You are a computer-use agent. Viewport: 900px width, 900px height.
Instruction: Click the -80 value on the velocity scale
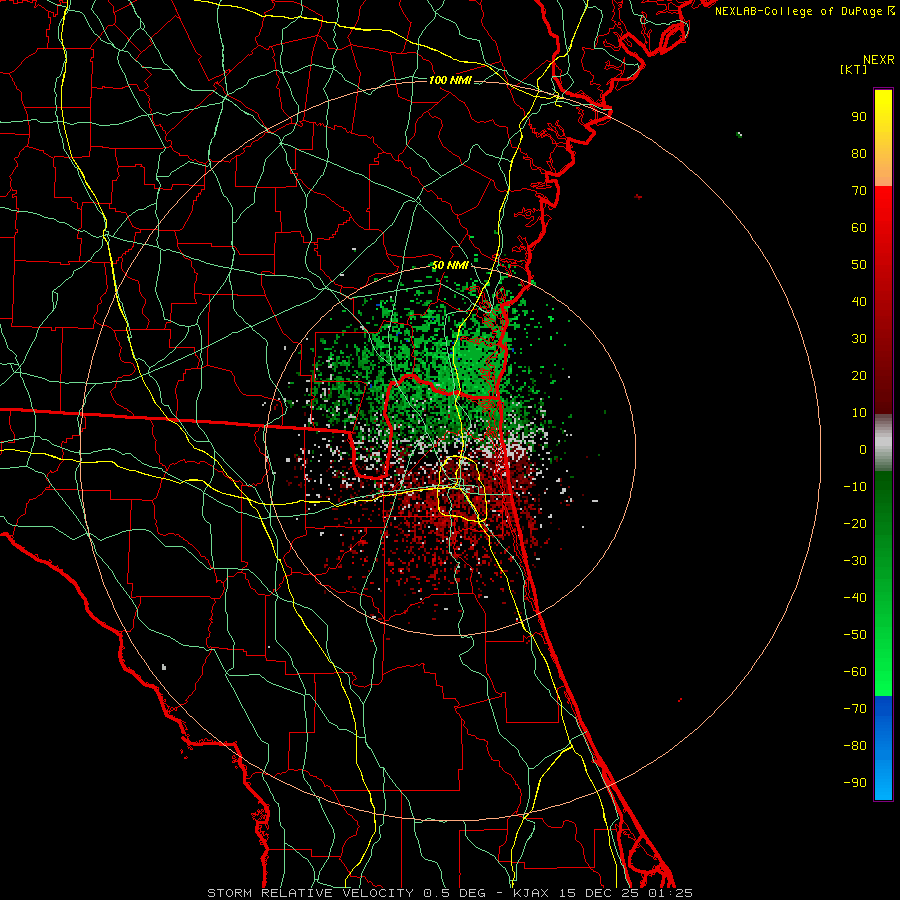coord(855,746)
